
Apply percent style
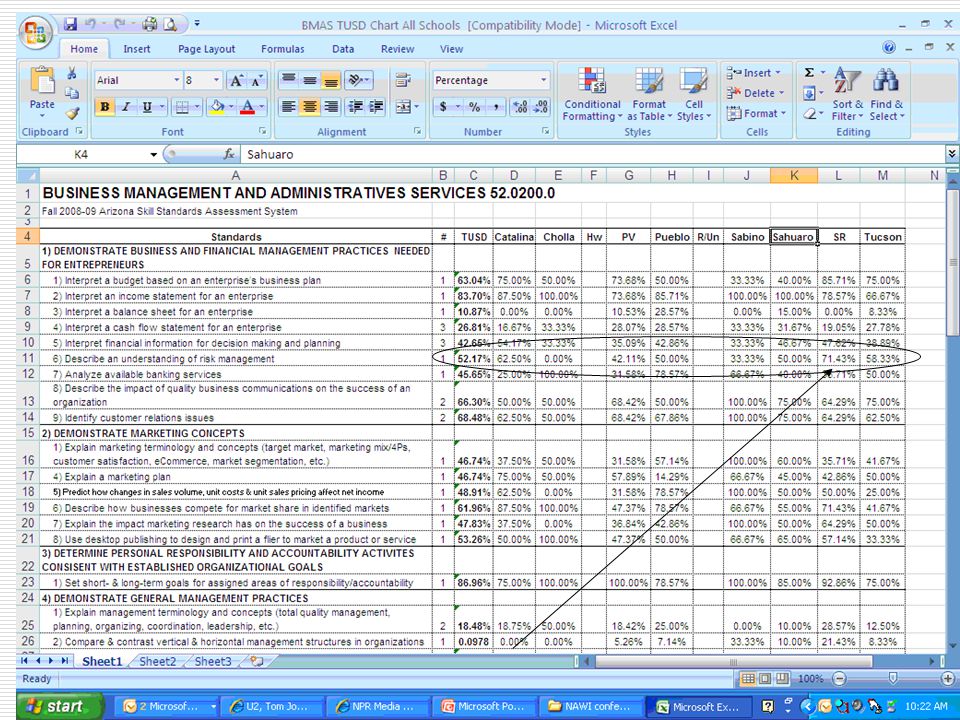[474, 107]
